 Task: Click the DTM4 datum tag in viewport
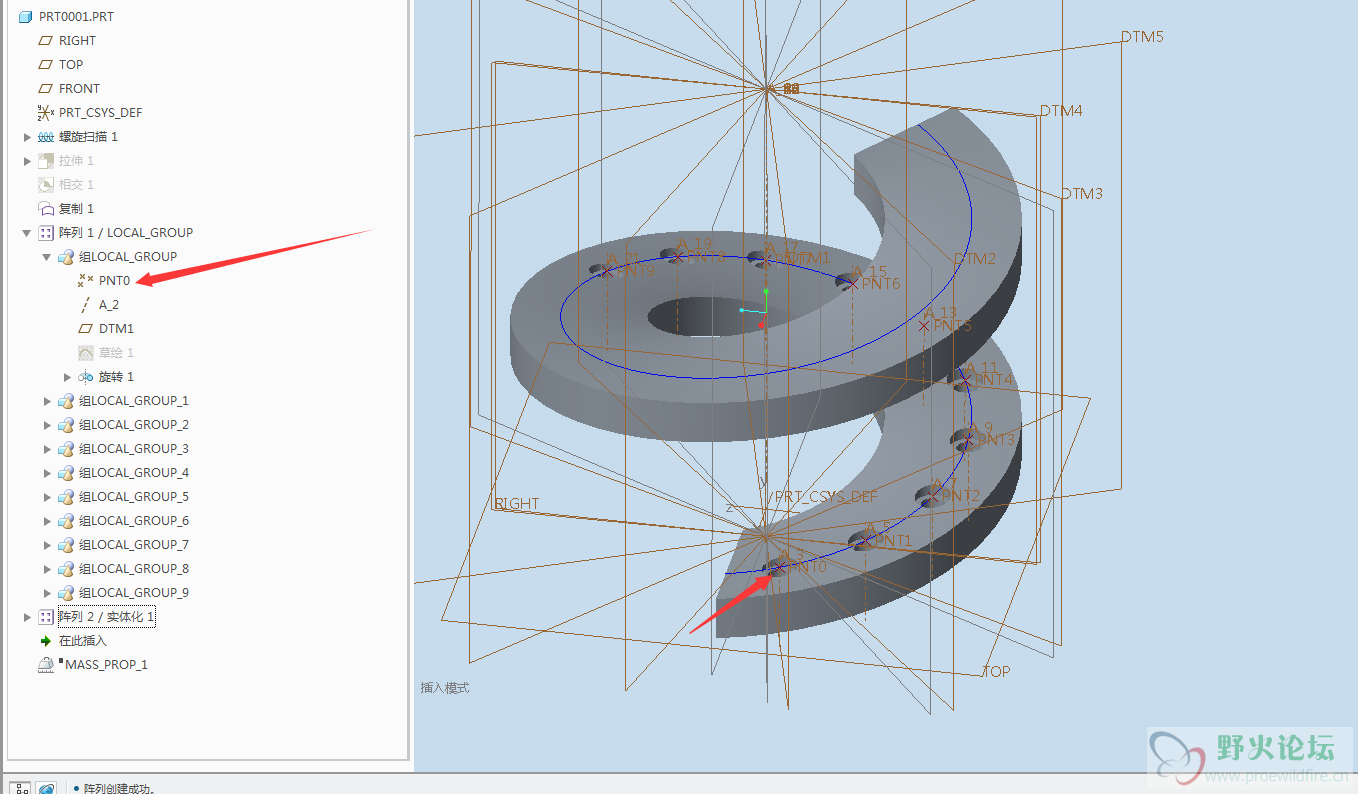pyautogui.click(x=1061, y=111)
